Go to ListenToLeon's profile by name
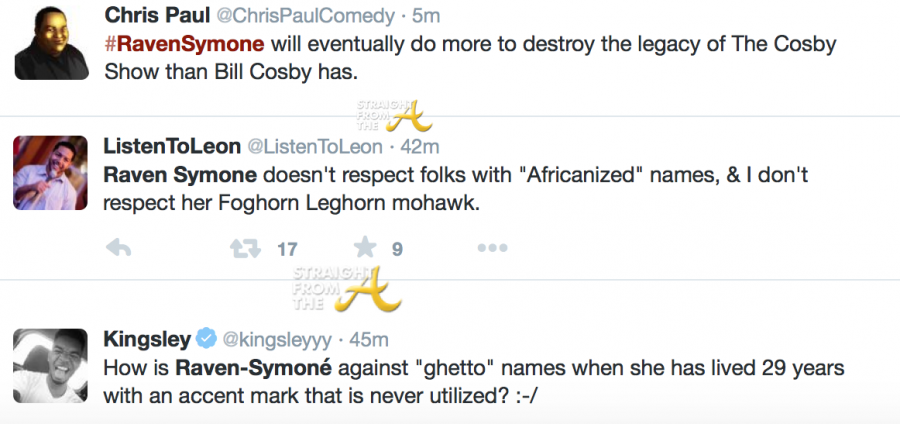The image size is (900, 424). pos(172,146)
